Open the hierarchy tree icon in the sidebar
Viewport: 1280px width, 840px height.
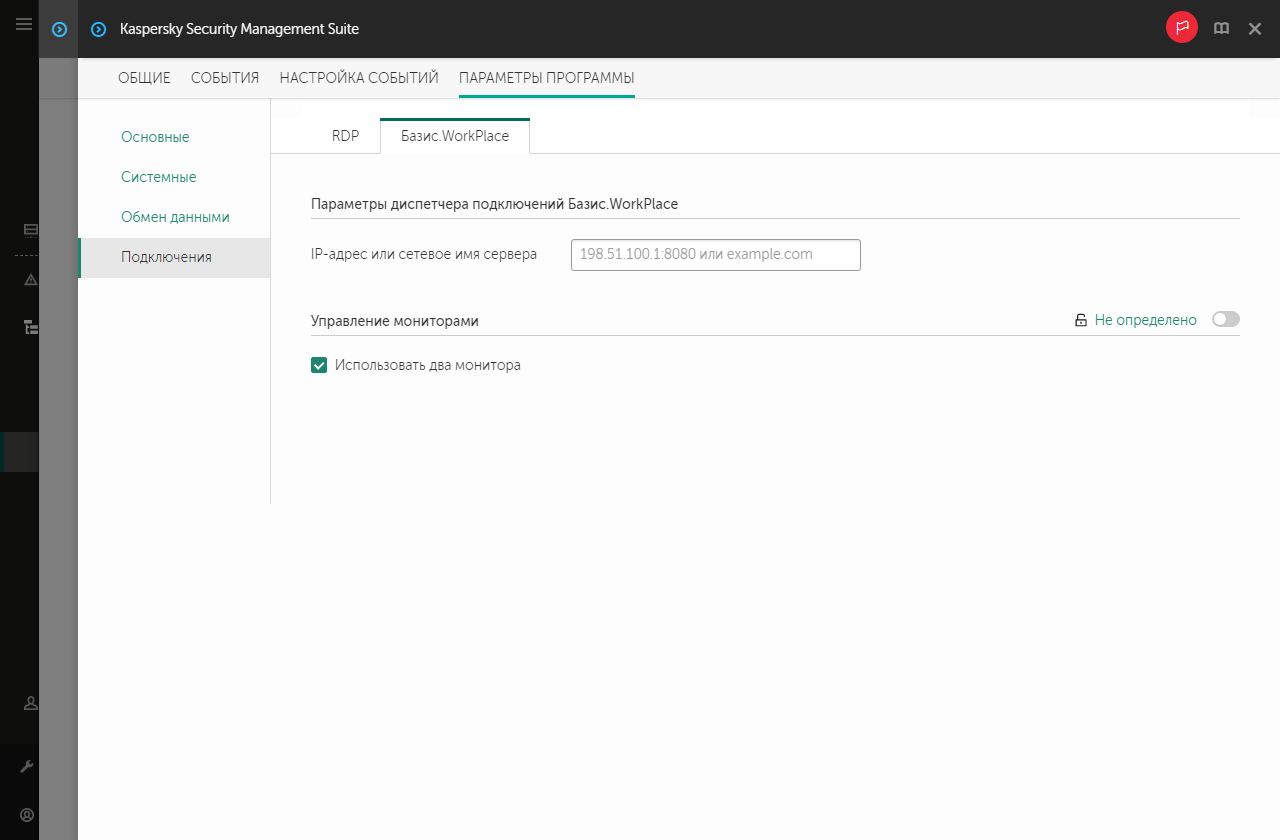click(30, 326)
